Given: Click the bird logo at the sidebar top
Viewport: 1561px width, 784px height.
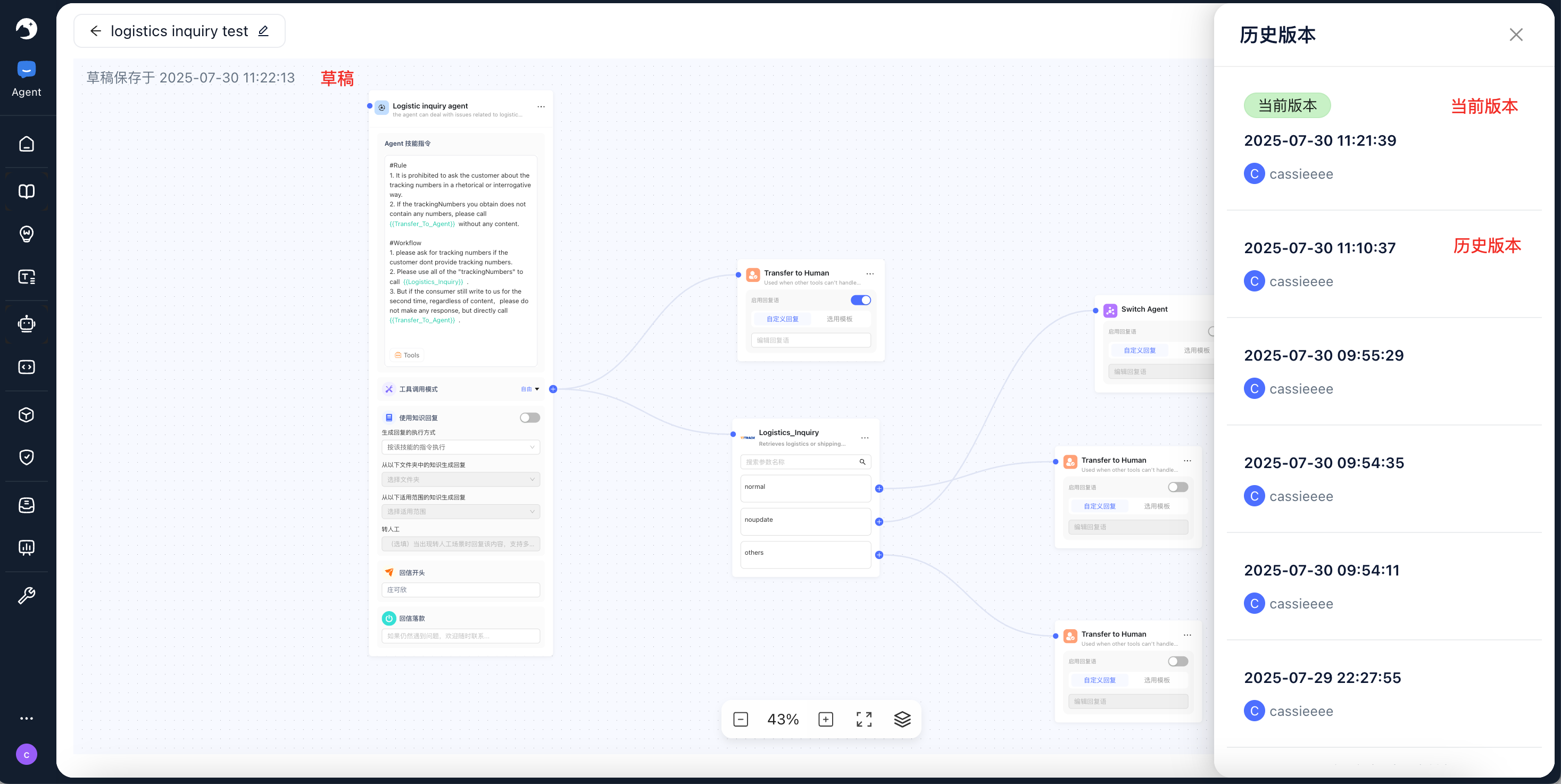Looking at the screenshot, I should click(x=26, y=29).
